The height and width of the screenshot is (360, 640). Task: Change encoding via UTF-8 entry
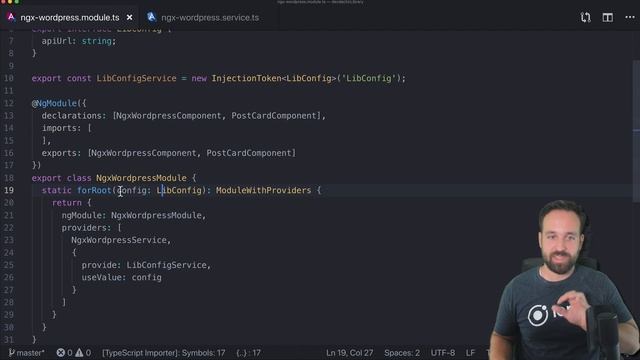point(442,353)
